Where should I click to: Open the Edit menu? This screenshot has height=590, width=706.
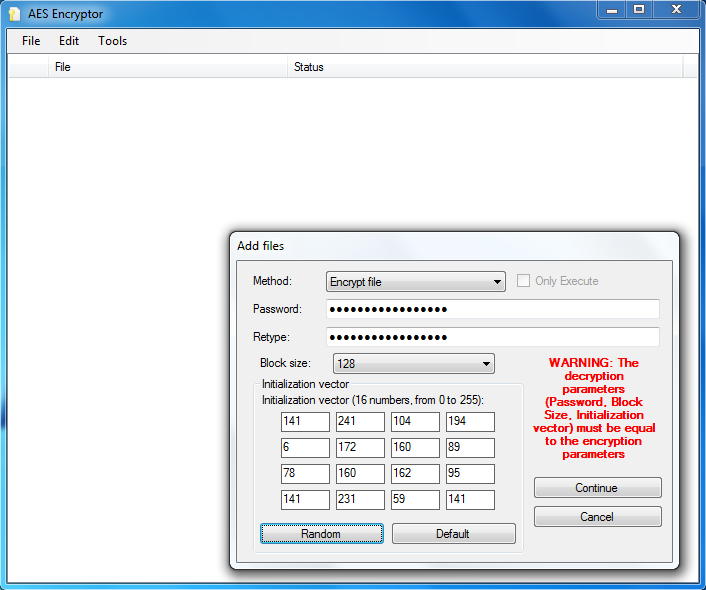tap(69, 41)
